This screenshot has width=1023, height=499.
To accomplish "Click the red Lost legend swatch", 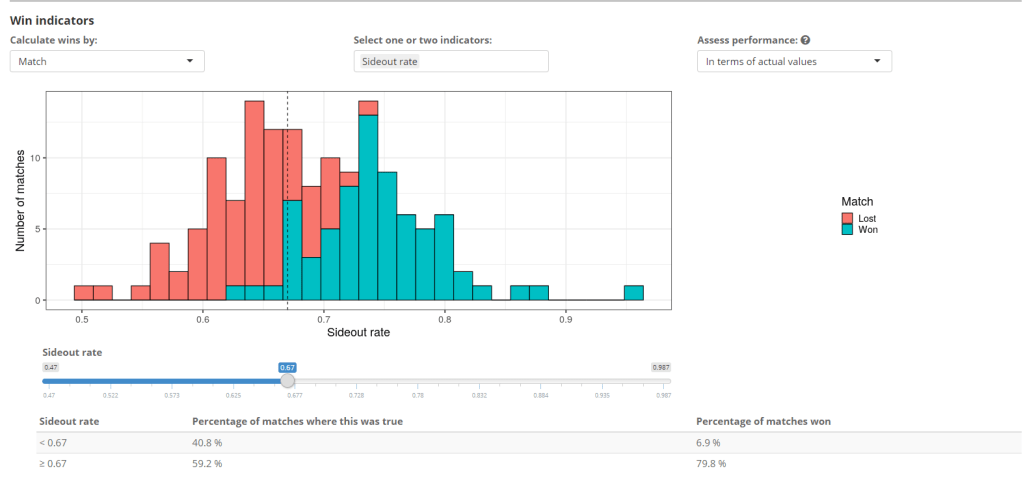I will 847,218.
